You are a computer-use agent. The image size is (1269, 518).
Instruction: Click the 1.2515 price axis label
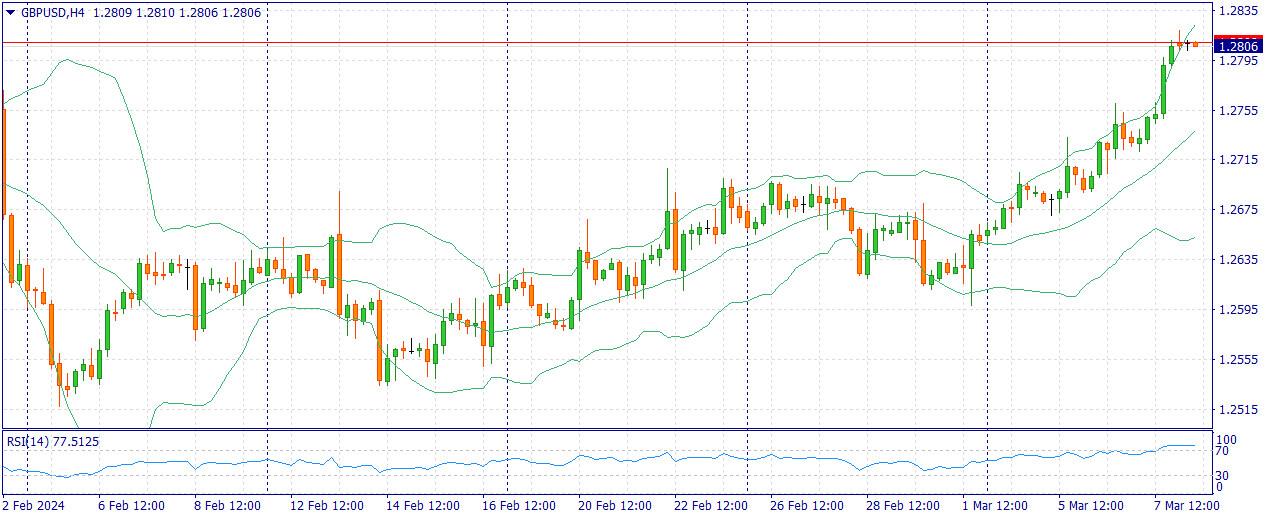coord(1238,409)
